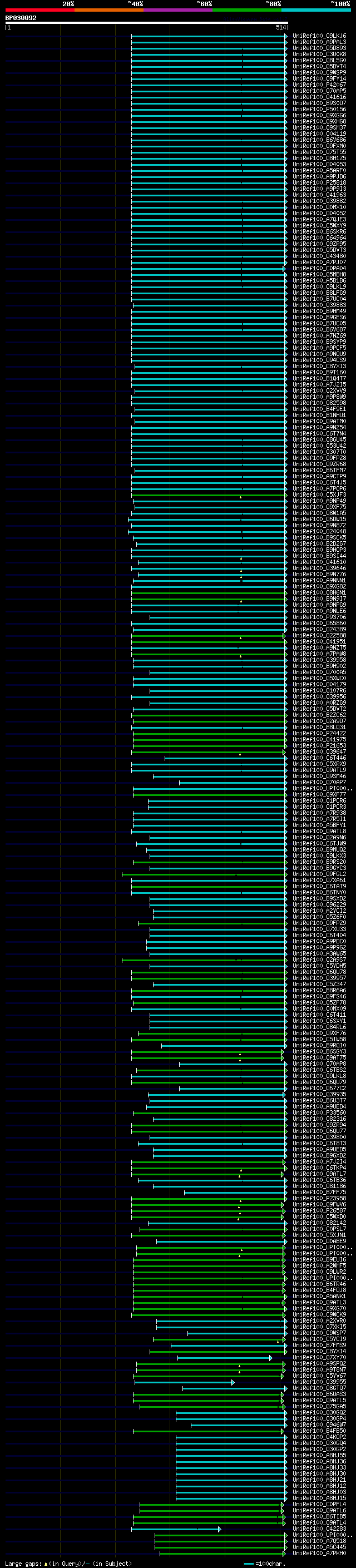This screenshot has width=356, height=1568.
Task: Select hit label UniRef100_Q41963
Action: [x=319, y=195]
